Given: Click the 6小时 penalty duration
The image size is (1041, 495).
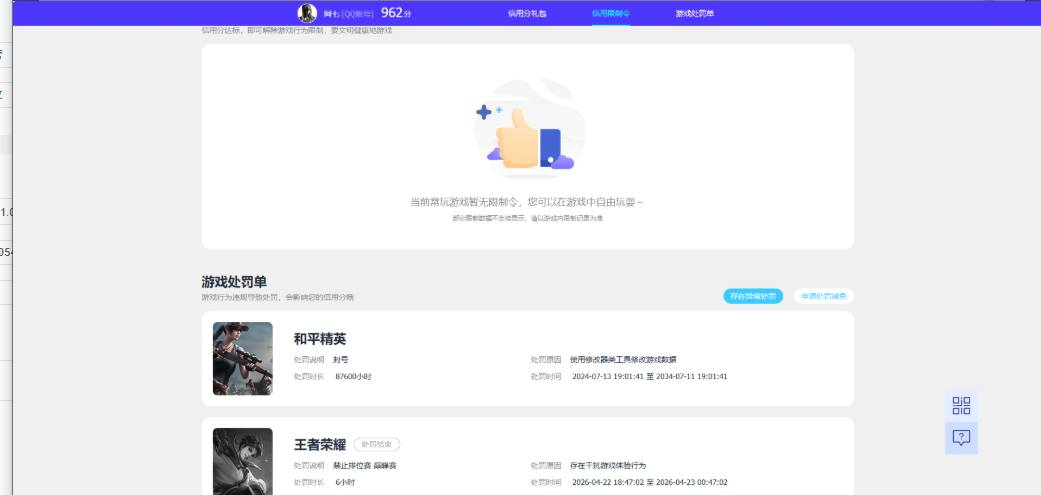Looking at the screenshot, I should coord(345,482).
